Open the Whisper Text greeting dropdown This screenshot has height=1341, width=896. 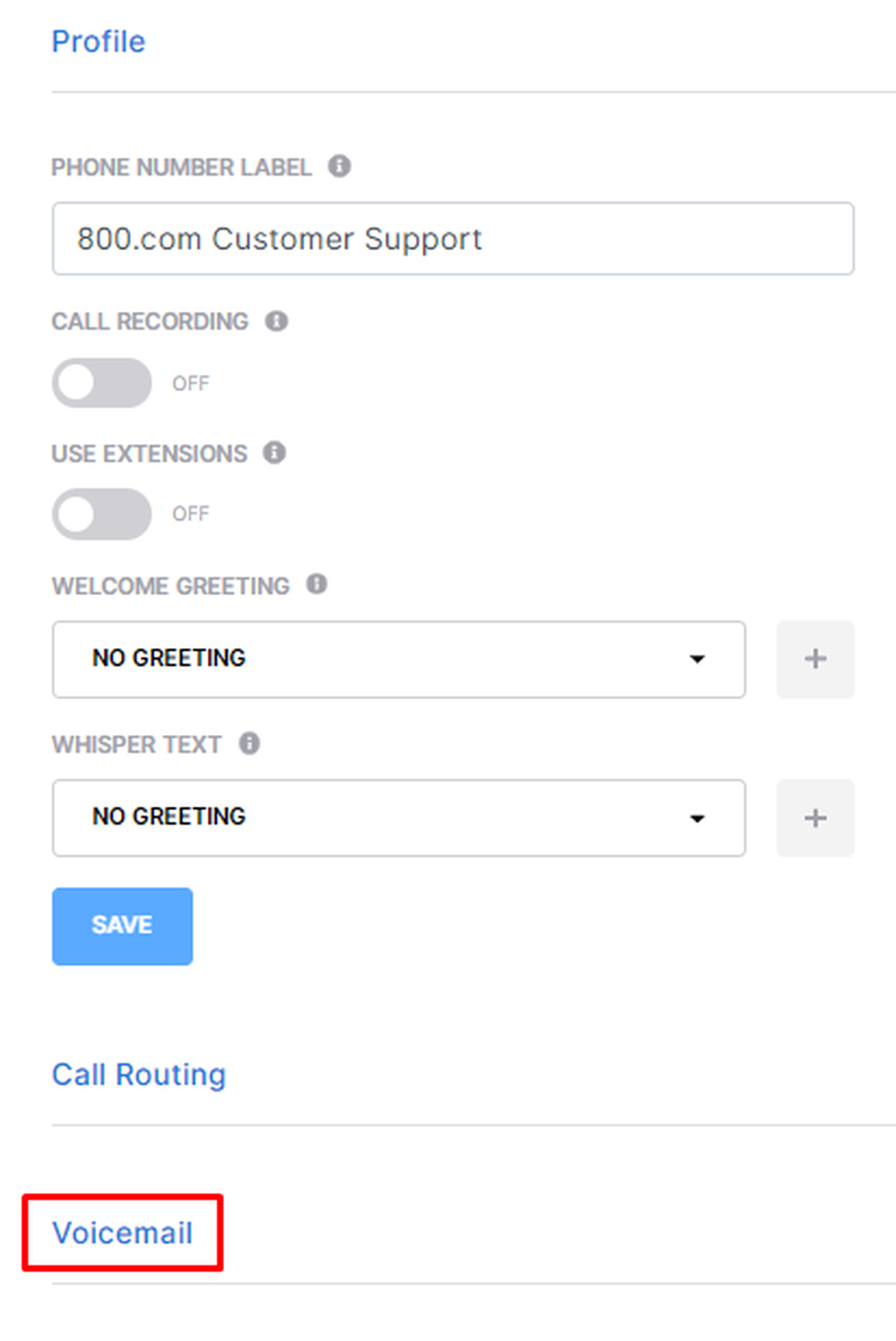[x=697, y=818]
